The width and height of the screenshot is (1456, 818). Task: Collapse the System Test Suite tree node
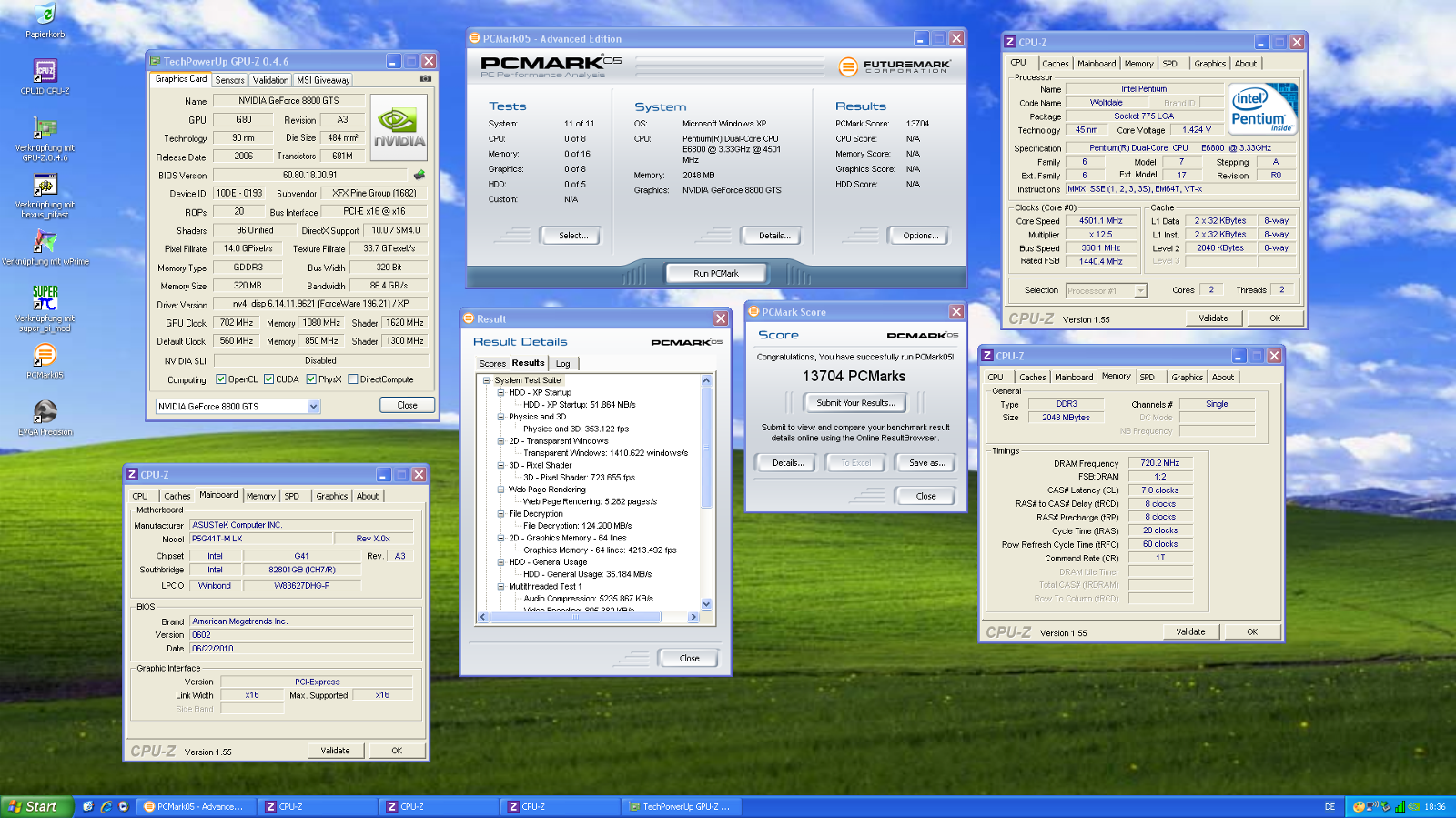(x=487, y=380)
